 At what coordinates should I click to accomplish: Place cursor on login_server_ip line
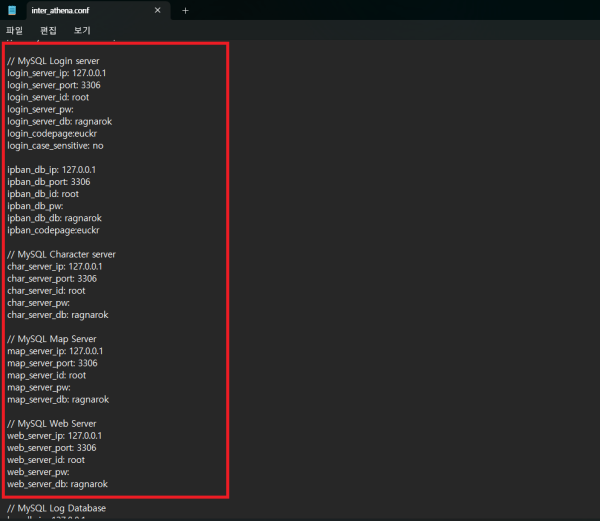(56, 73)
